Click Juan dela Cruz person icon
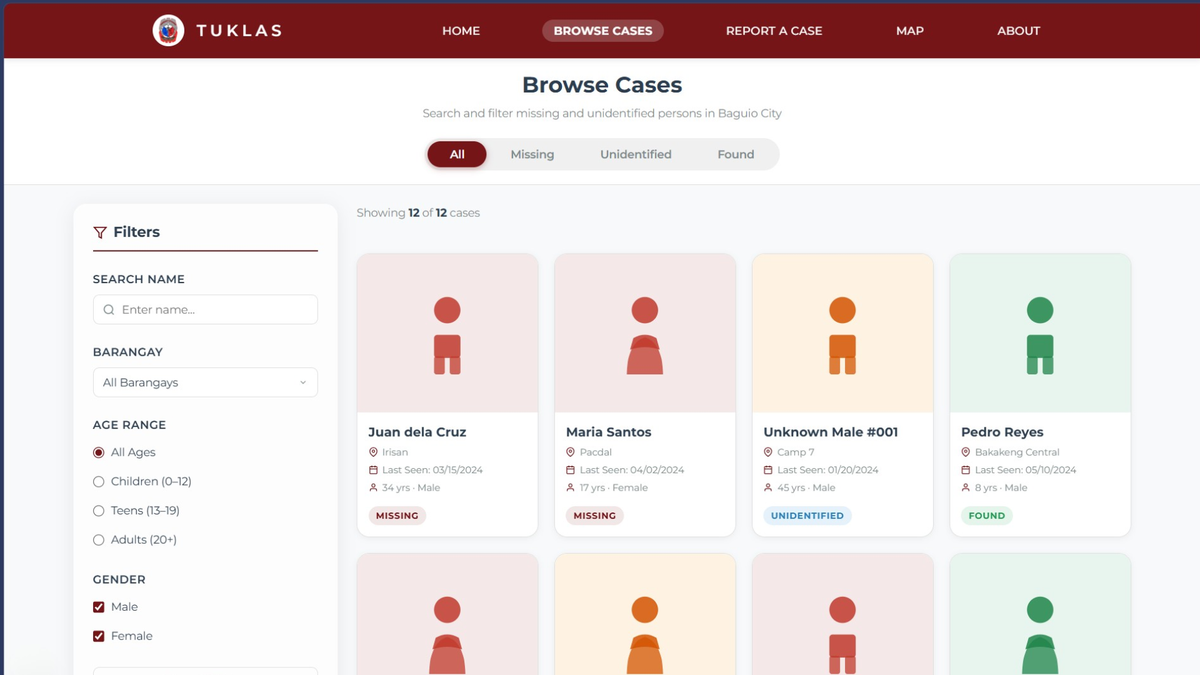 tap(373, 488)
